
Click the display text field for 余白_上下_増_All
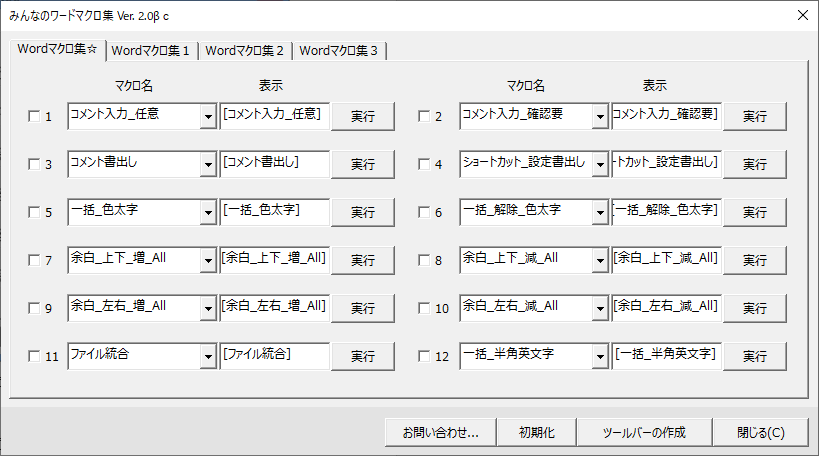pos(274,259)
